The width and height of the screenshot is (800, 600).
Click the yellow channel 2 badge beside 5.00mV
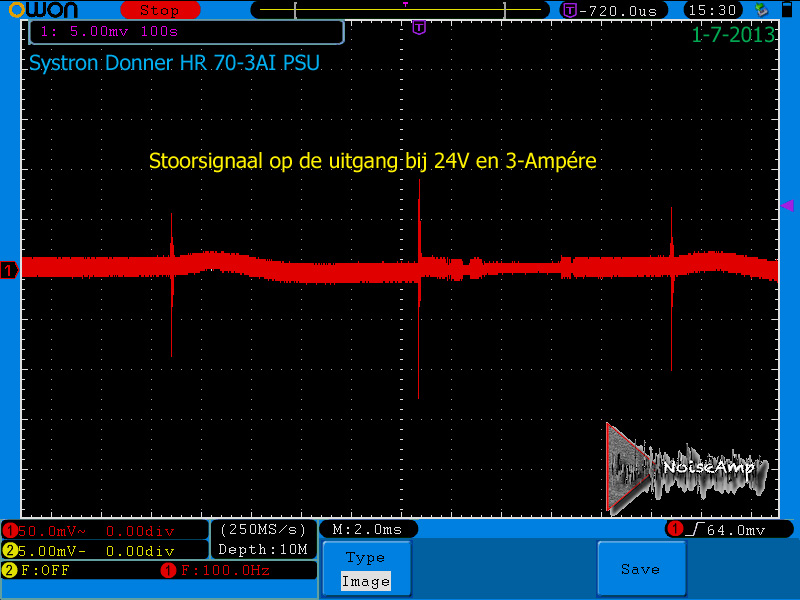pyautogui.click(x=9, y=551)
